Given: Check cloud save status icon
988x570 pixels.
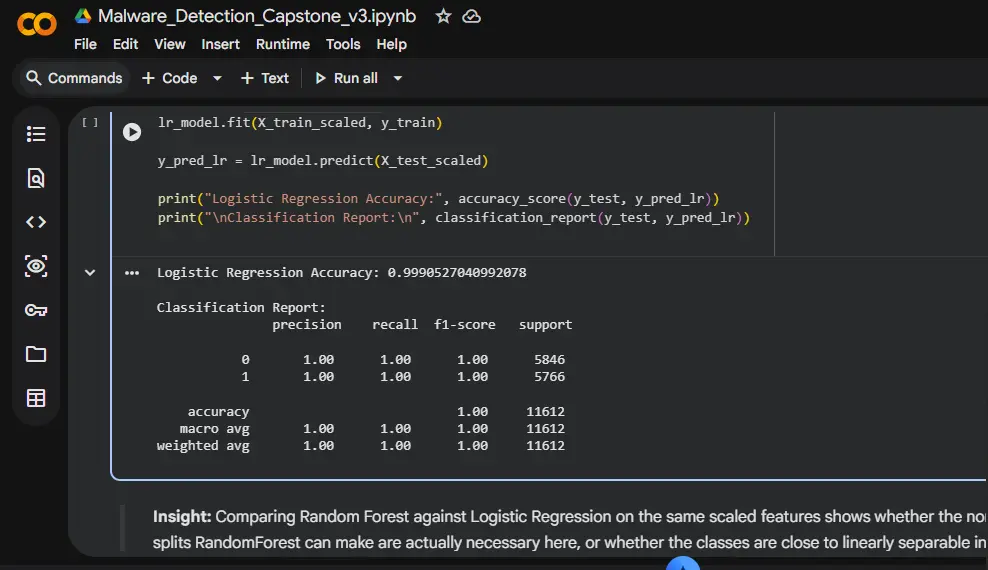Looking at the screenshot, I should tap(471, 16).
